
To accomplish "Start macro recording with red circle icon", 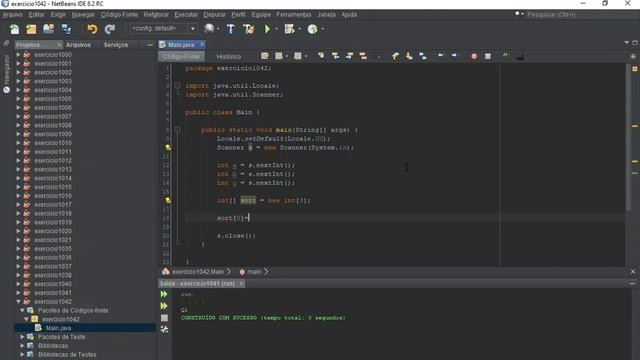I will click(474, 56).
